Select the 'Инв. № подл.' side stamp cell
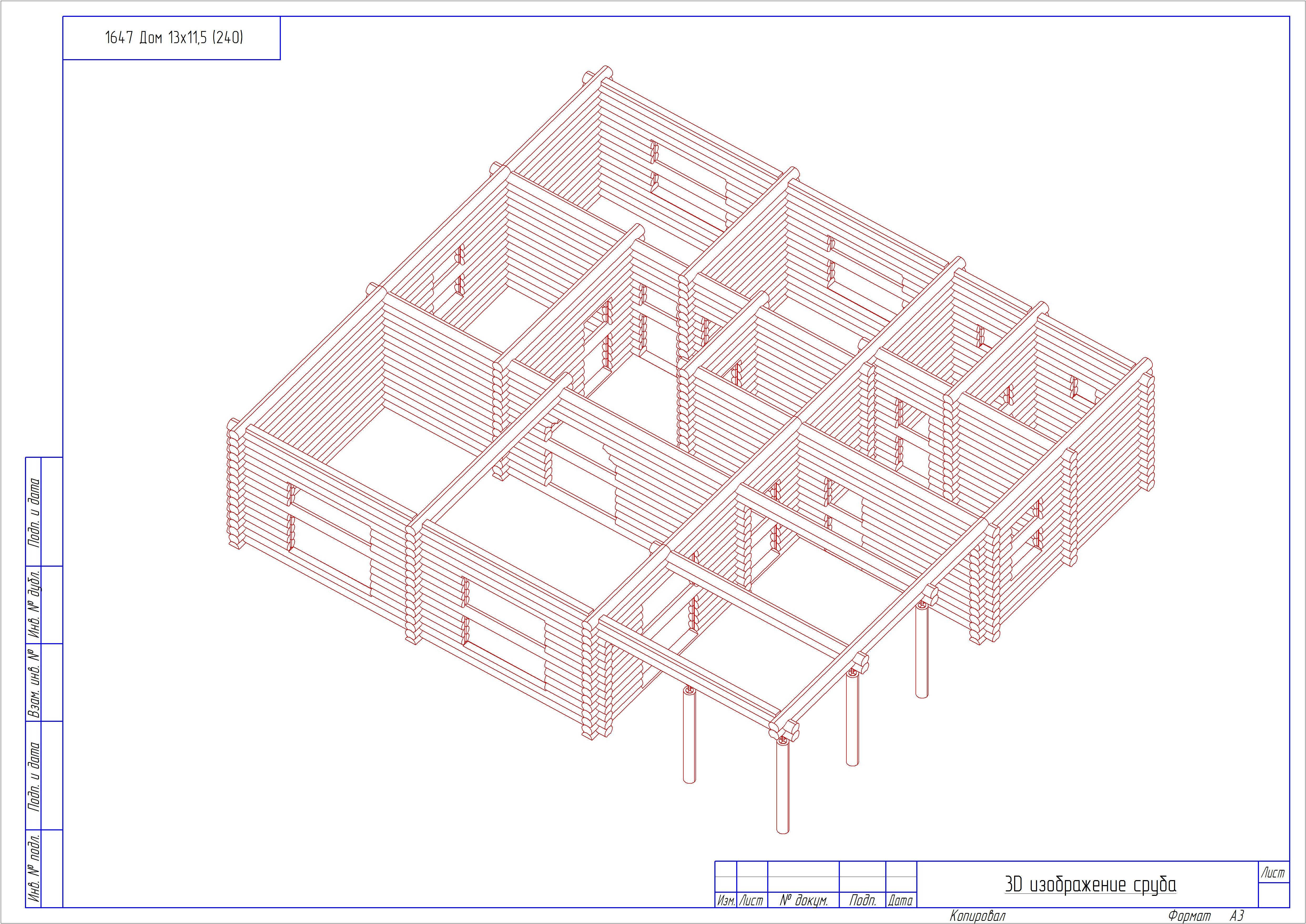Screen dimensions: 1306x924 [x=34, y=868]
